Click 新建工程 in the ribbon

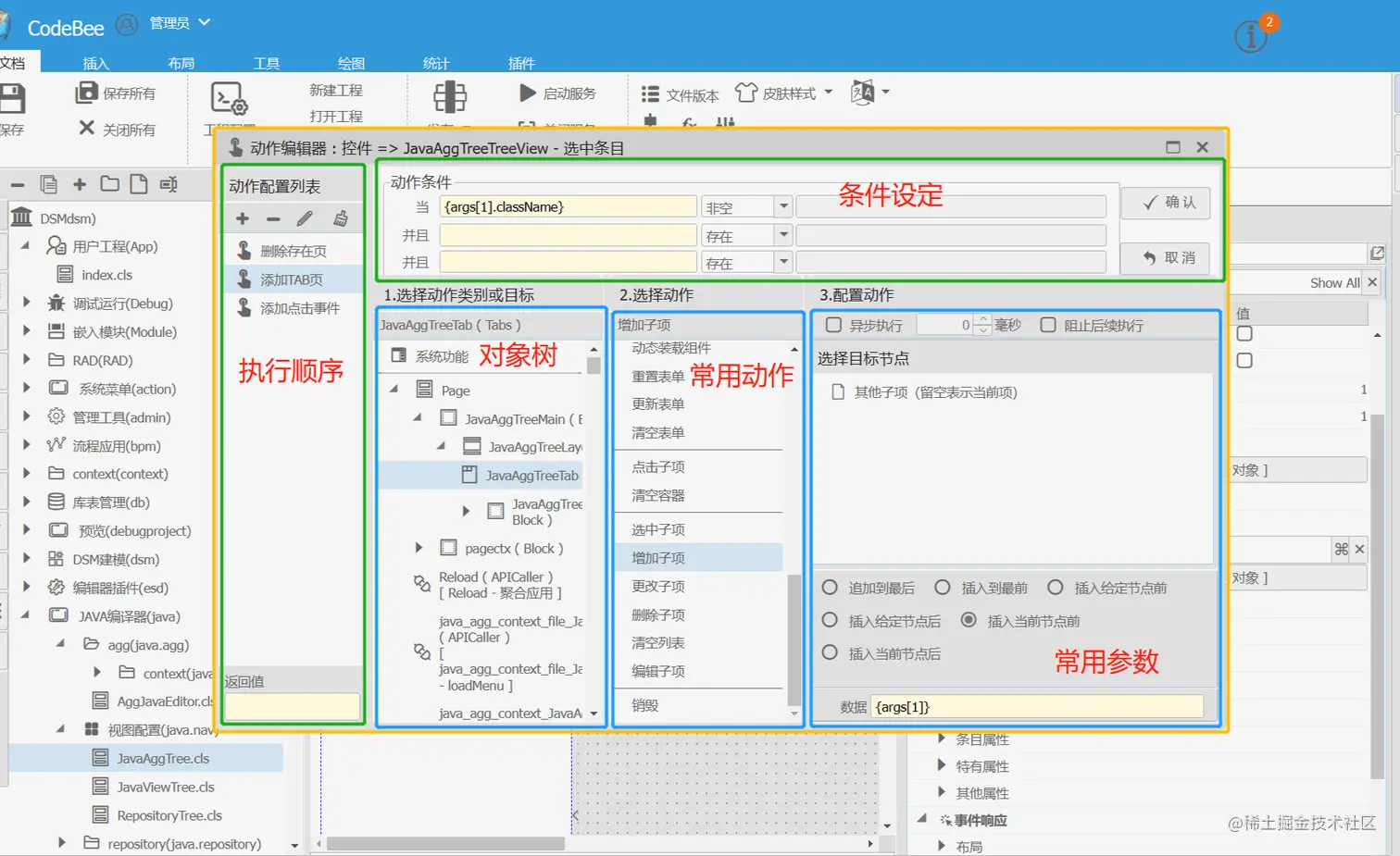336,90
